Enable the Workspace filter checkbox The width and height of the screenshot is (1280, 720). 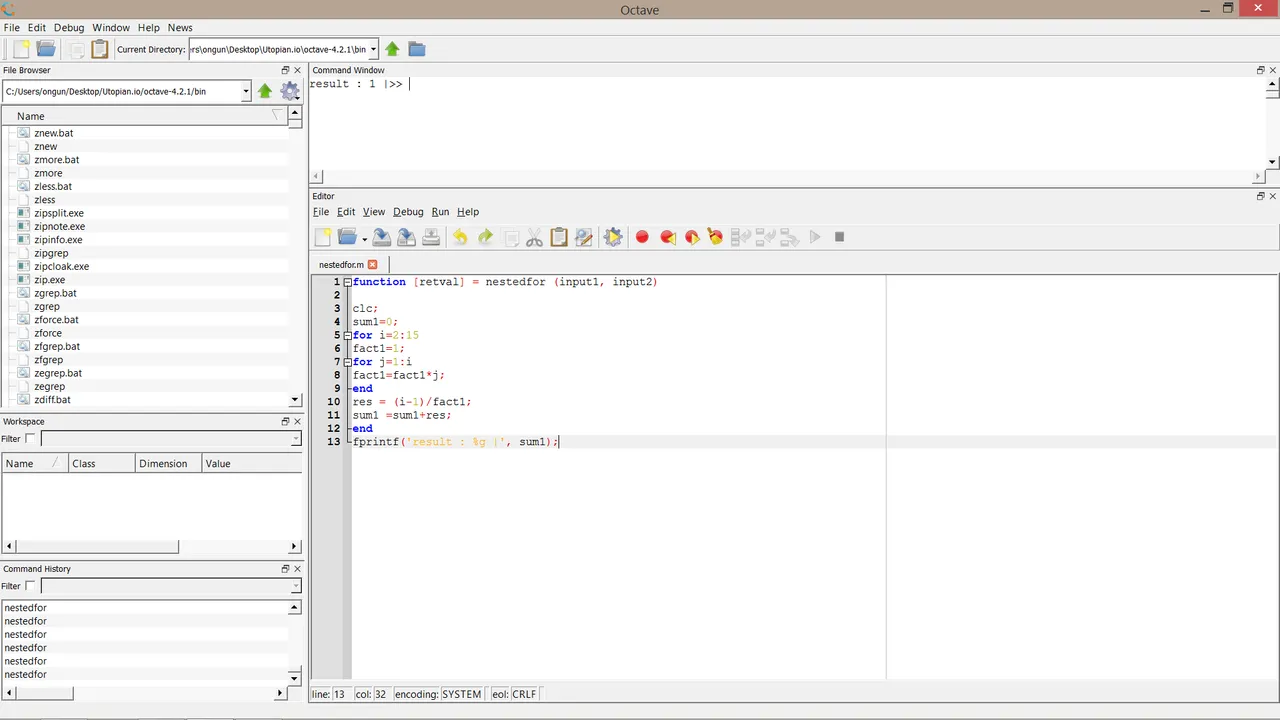coord(30,438)
